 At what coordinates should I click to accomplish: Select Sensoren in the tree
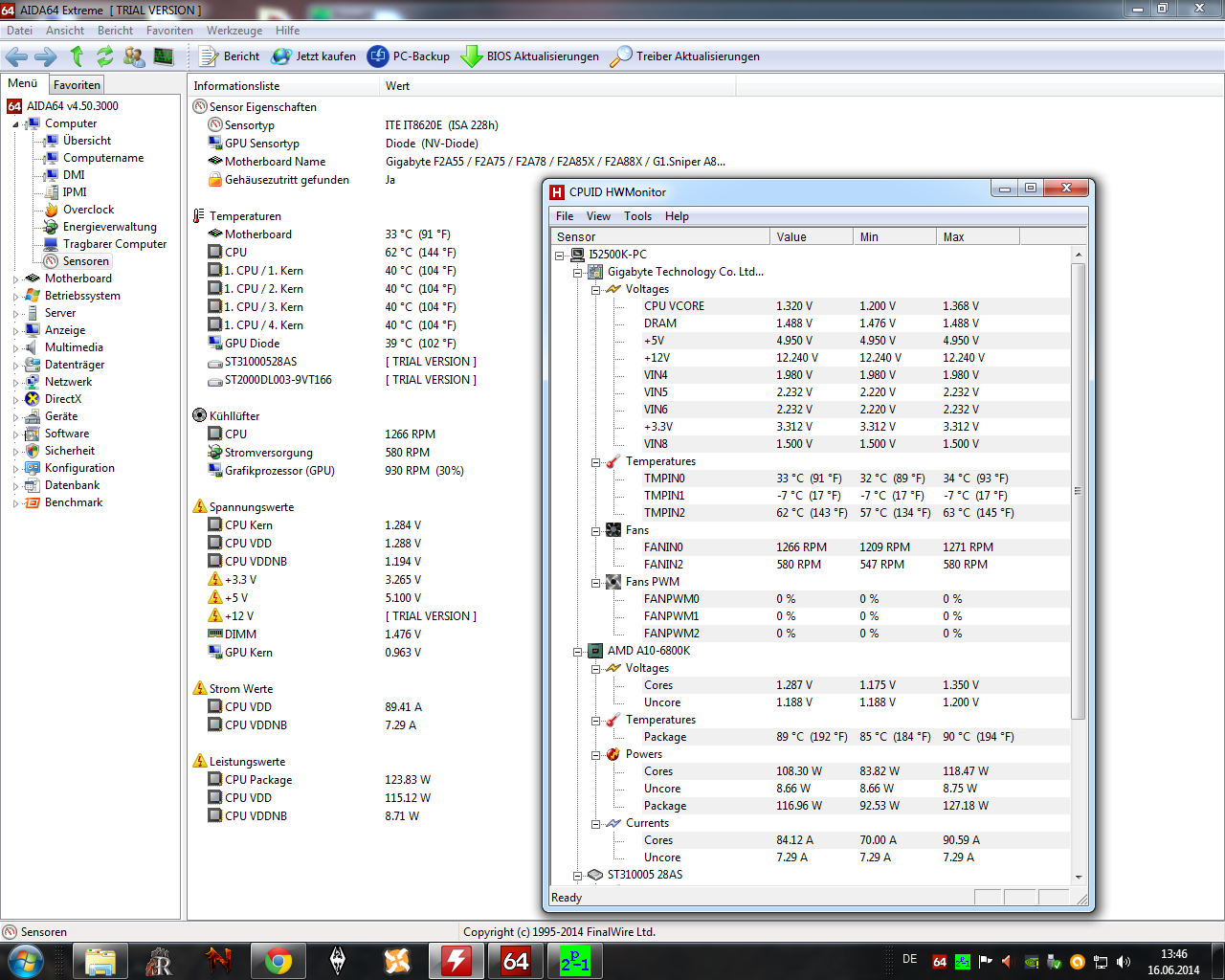point(85,261)
